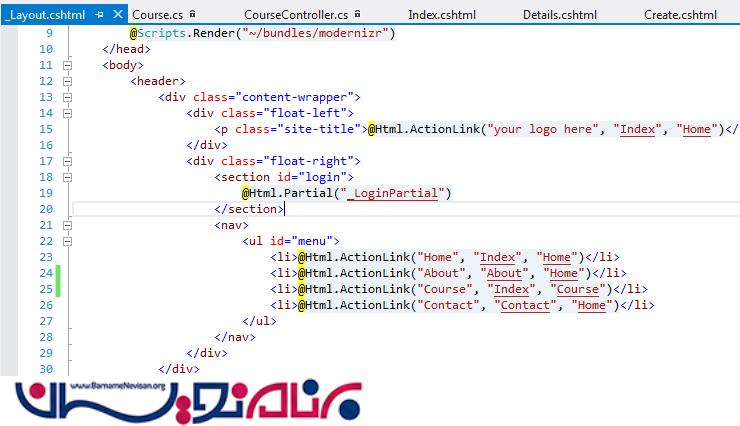Collapse the body tag outline on line 11

point(68,65)
